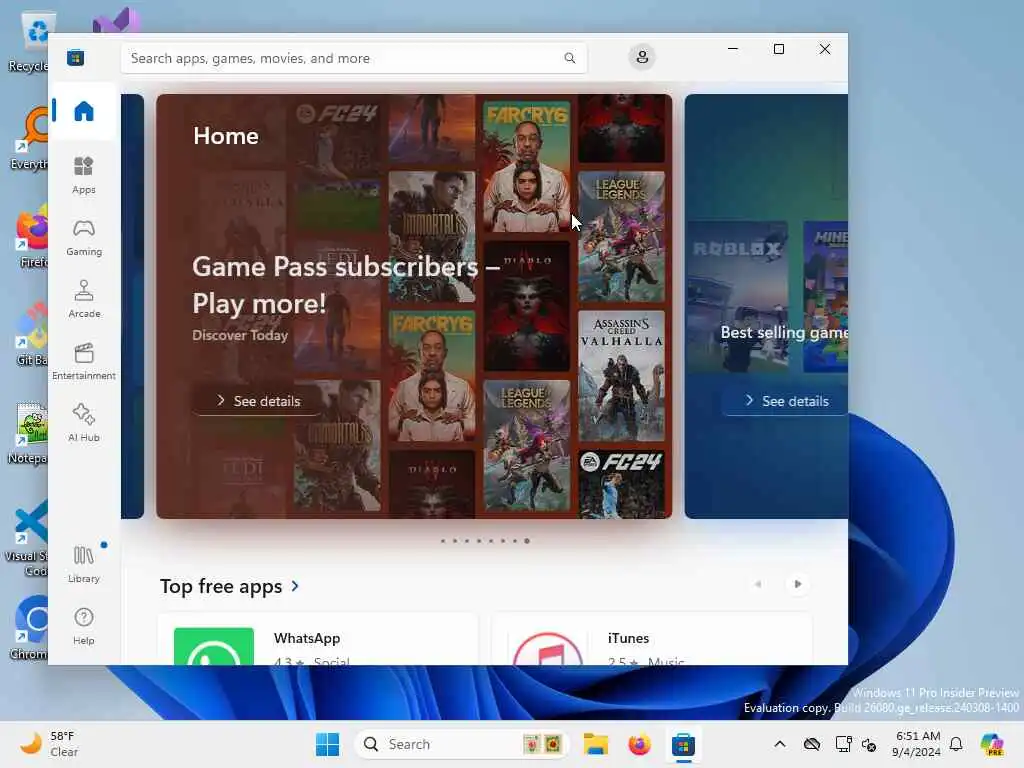Open Firefox from the taskbar
1024x768 pixels.
[x=639, y=744]
